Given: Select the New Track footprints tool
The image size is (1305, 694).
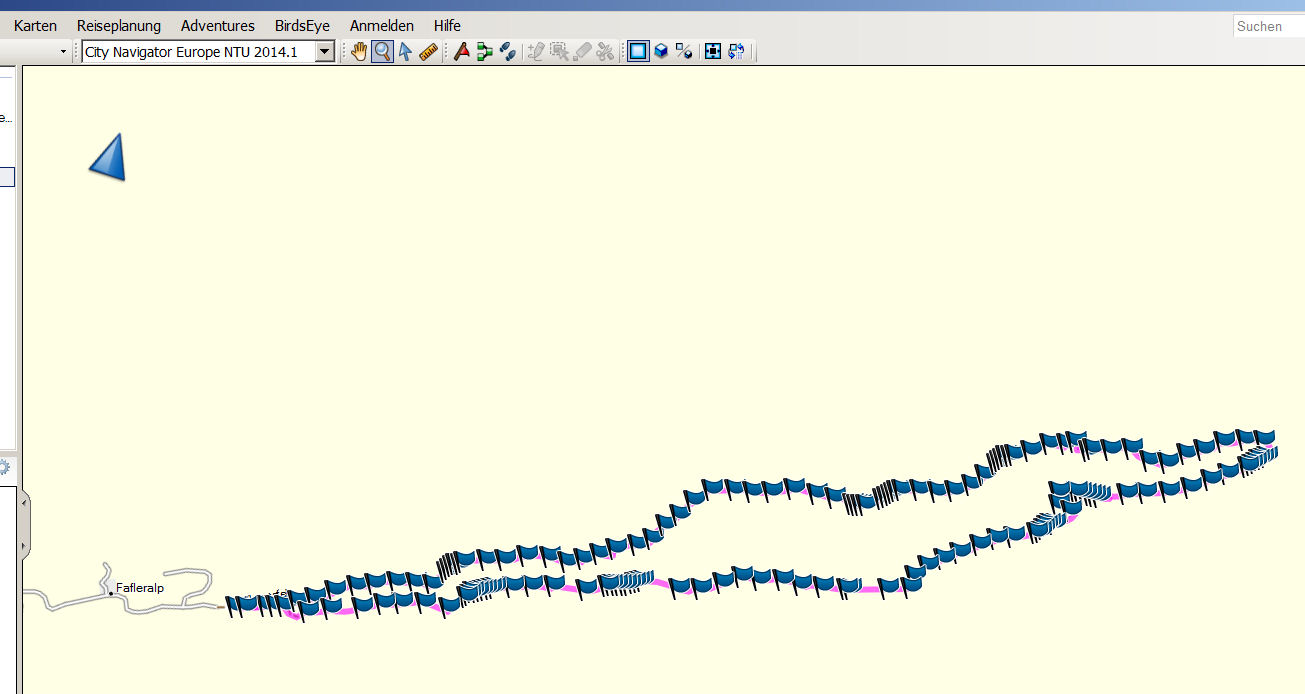Looking at the screenshot, I should tap(508, 52).
